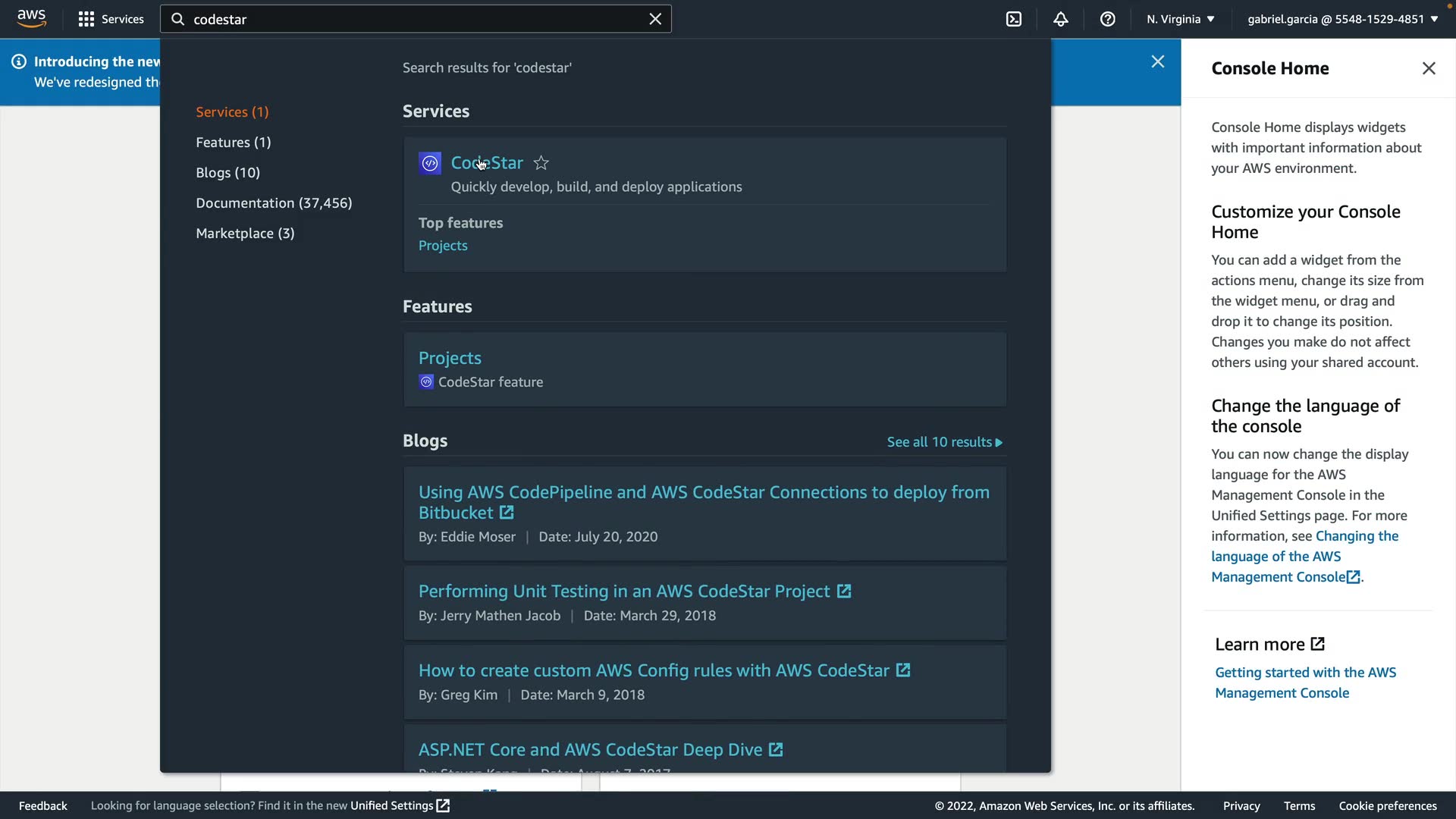This screenshot has height=819, width=1456.
Task: Open the CodeStar service link
Action: [x=487, y=163]
